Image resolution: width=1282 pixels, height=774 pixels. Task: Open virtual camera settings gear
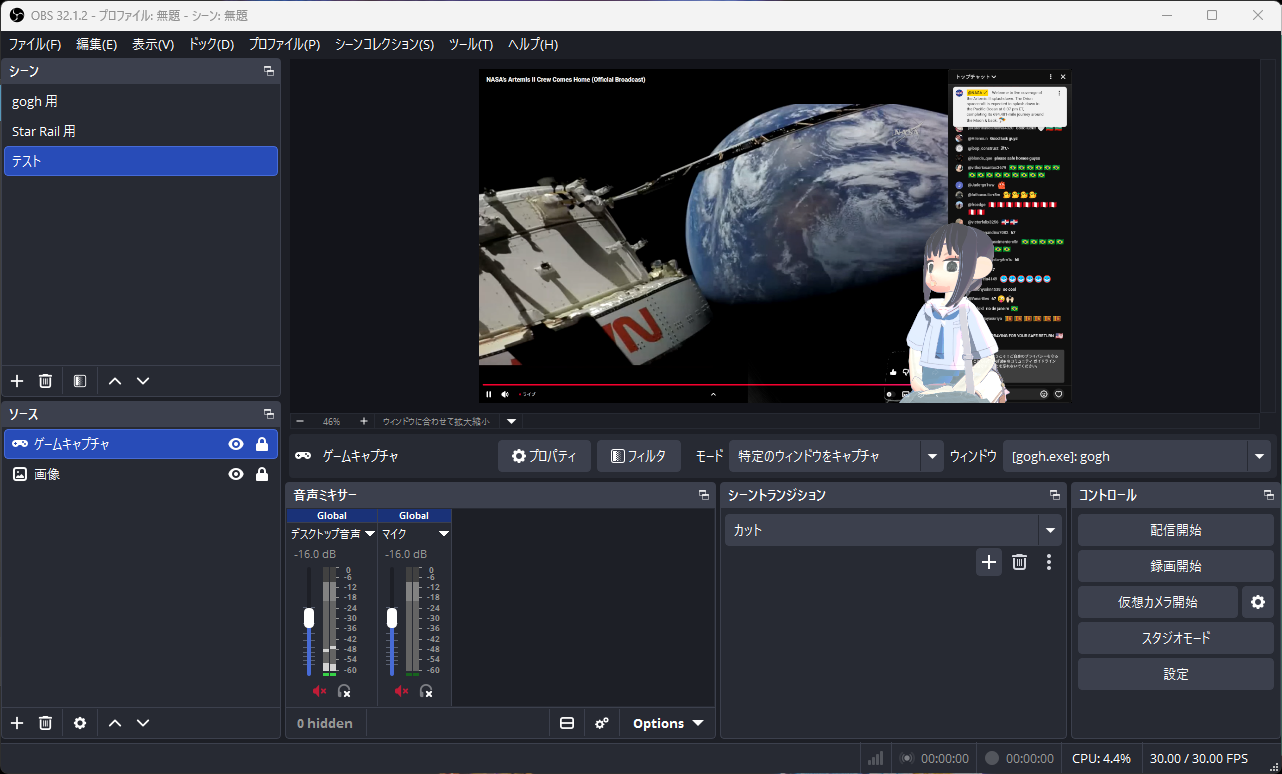[1258, 602]
